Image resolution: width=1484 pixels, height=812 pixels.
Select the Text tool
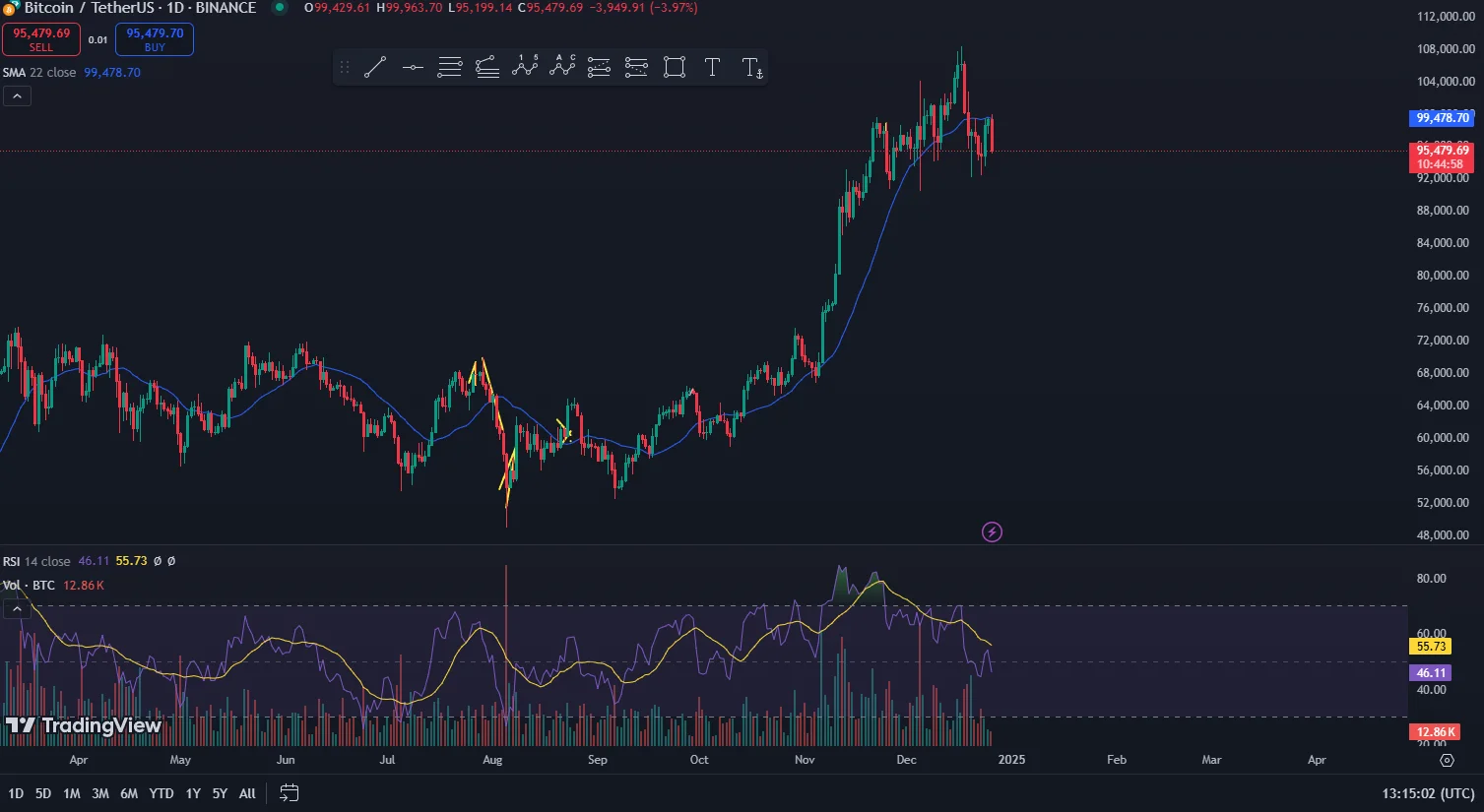tap(712, 68)
